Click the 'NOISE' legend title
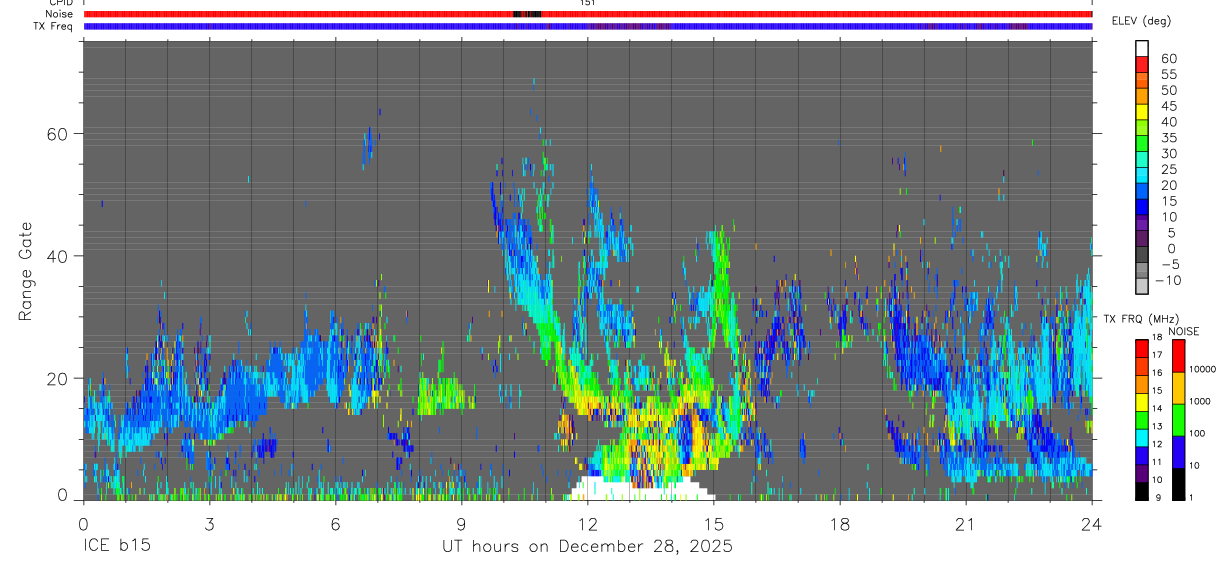The width and height of the screenshot is (1228, 567). point(1183,331)
